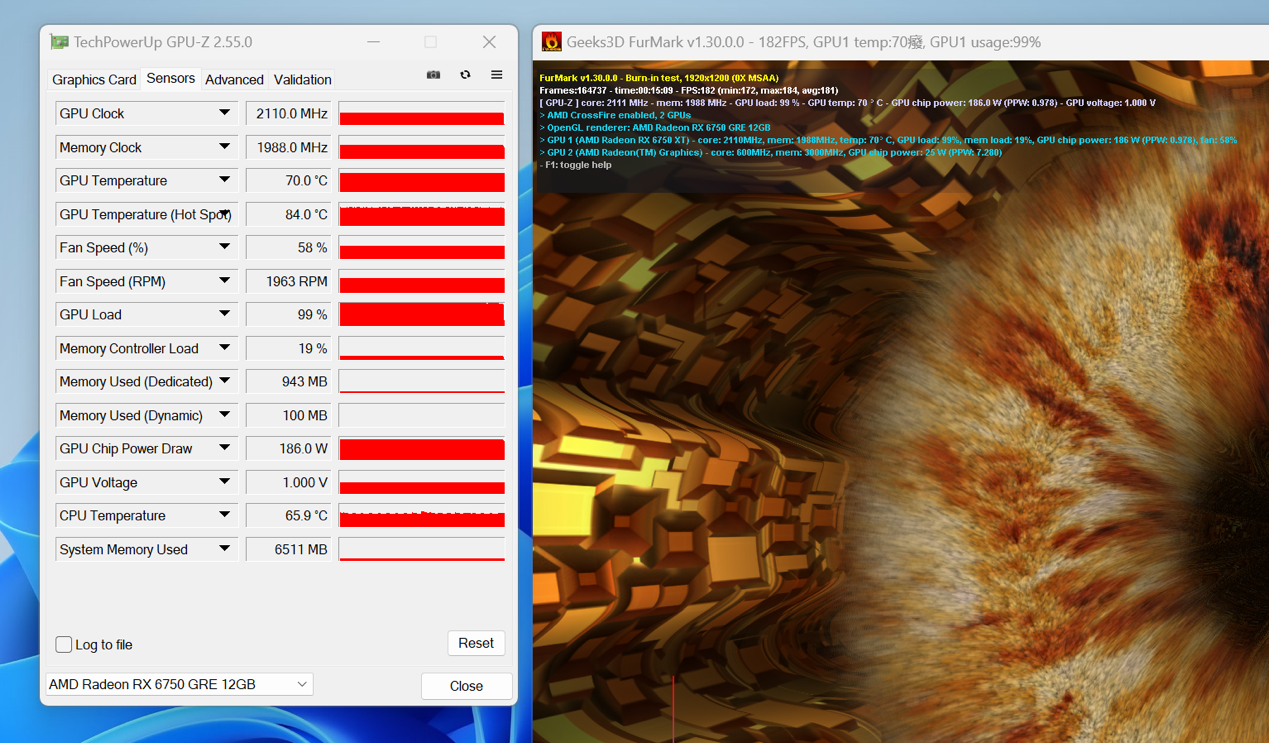Image resolution: width=1269 pixels, height=743 pixels.
Task: Click the 186.0 W power draw value
Action: point(288,449)
